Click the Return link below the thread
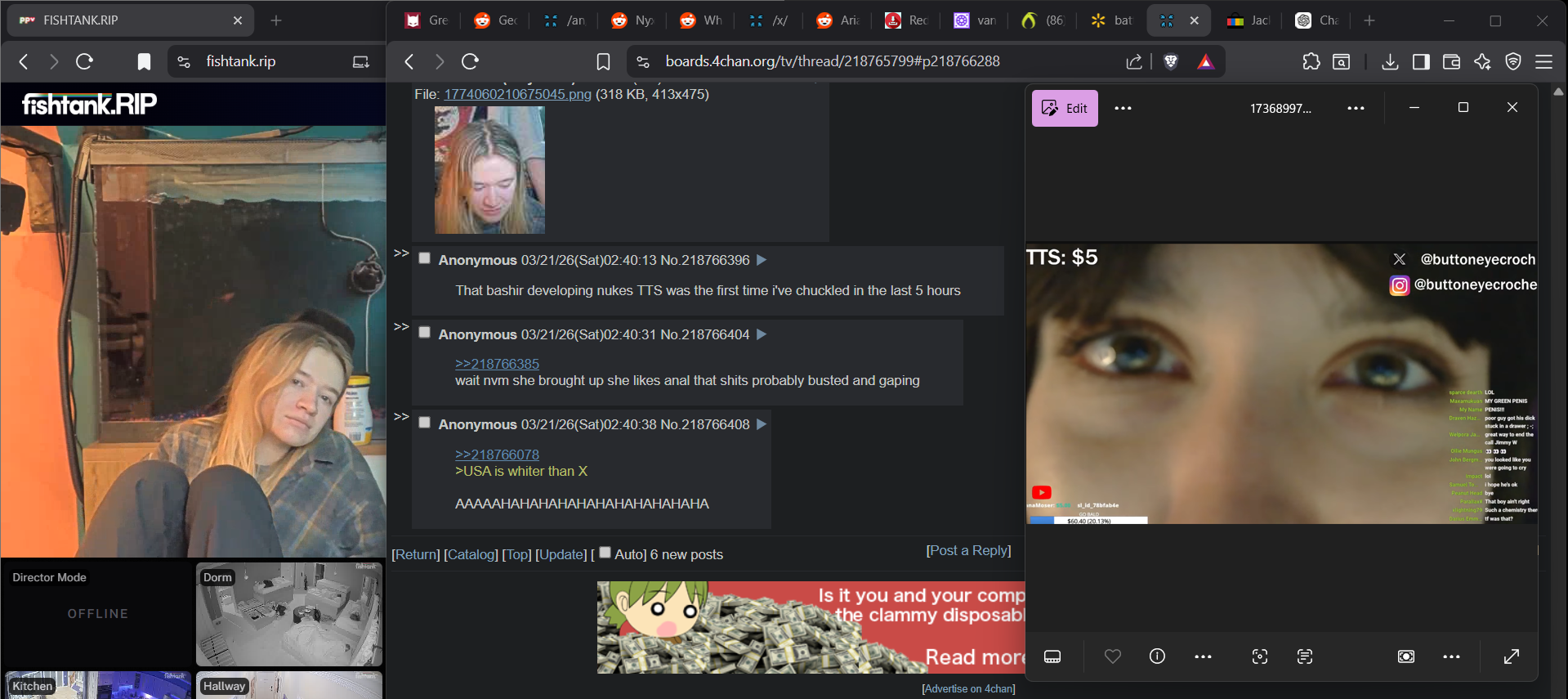The height and width of the screenshot is (699, 1568). [416, 554]
